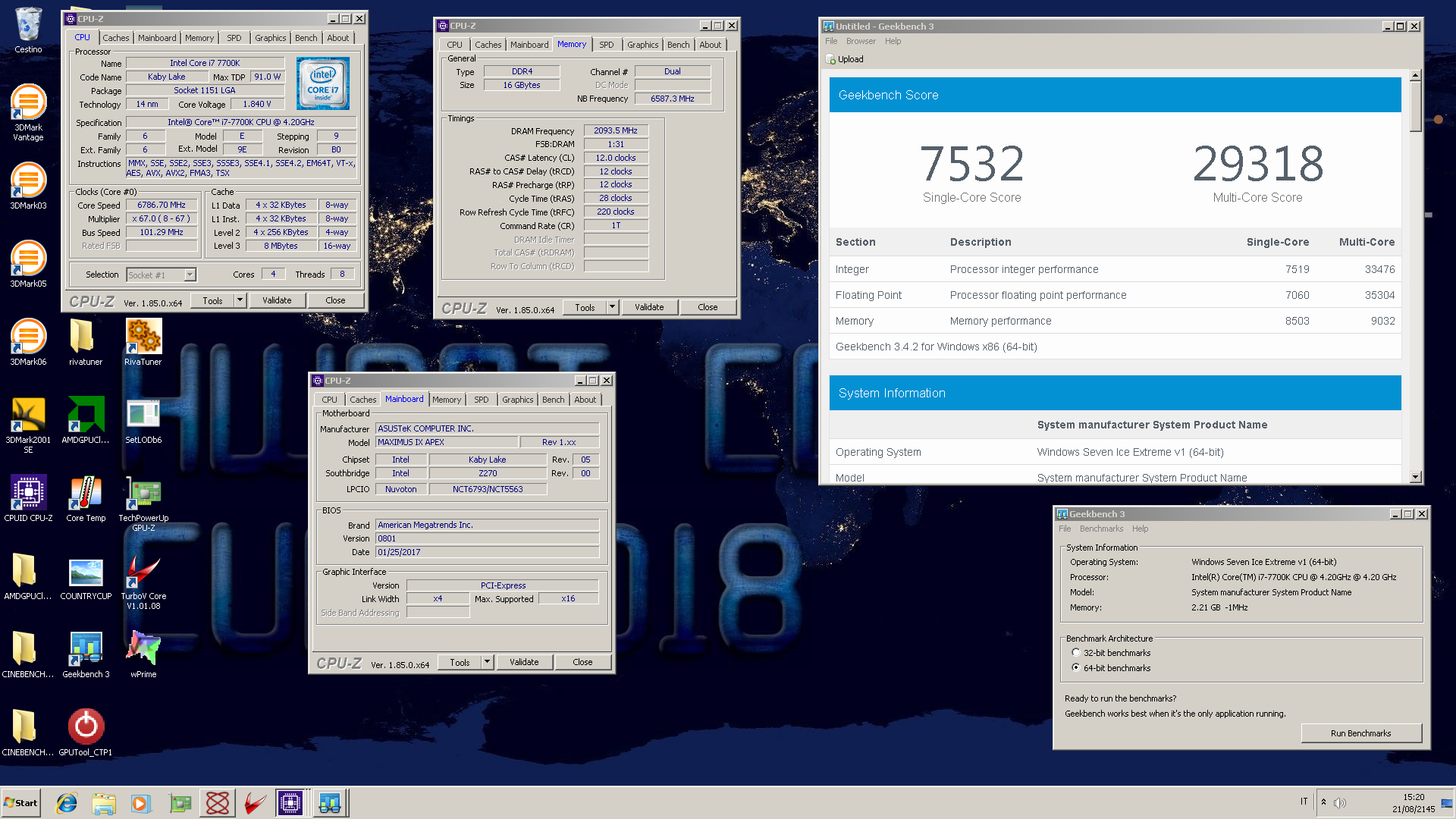Launch CPUID CPU-Z desktop shortcut
This screenshot has height=819, width=1456.
tap(28, 498)
